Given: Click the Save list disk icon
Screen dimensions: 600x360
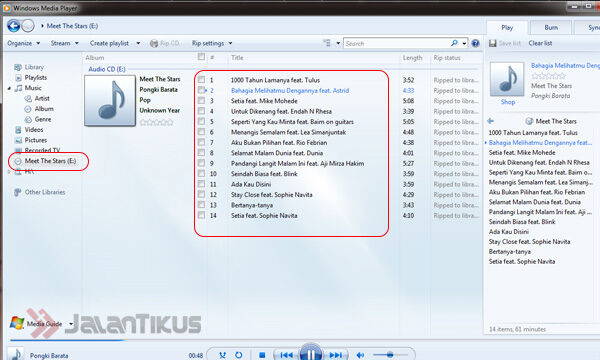Looking at the screenshot, I should point(492,43).
